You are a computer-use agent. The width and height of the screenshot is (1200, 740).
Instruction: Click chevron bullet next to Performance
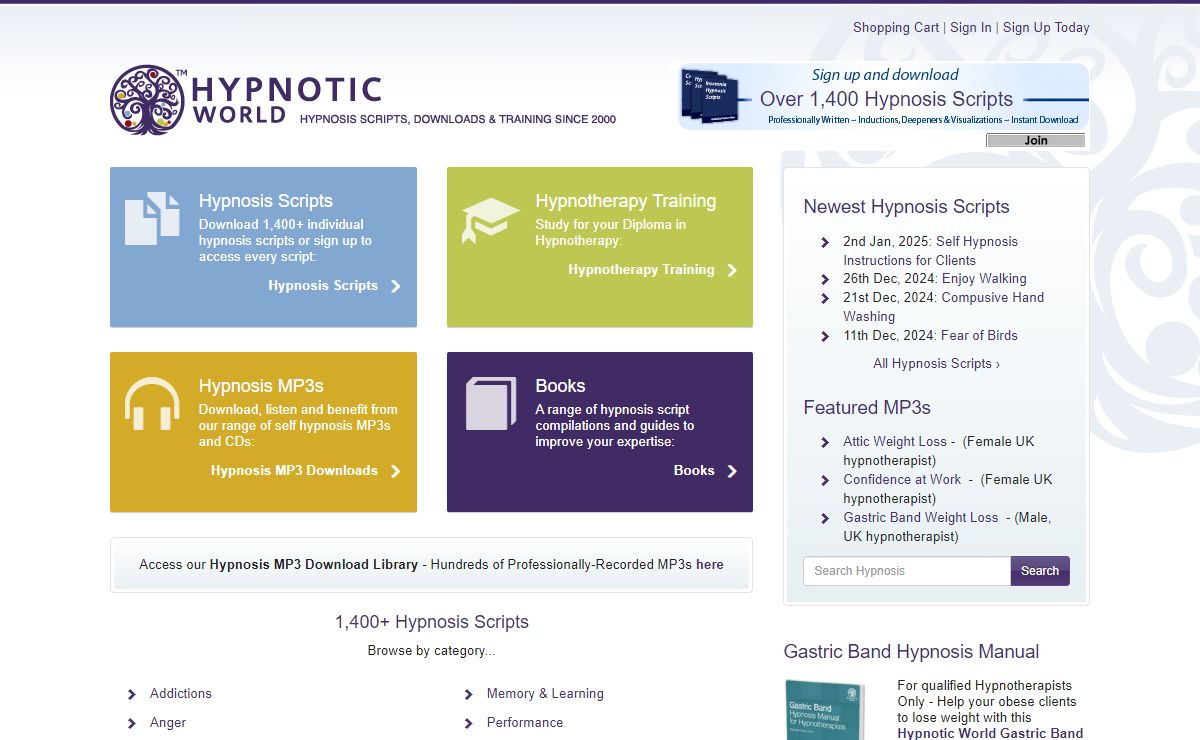click(x=469, y=723)
